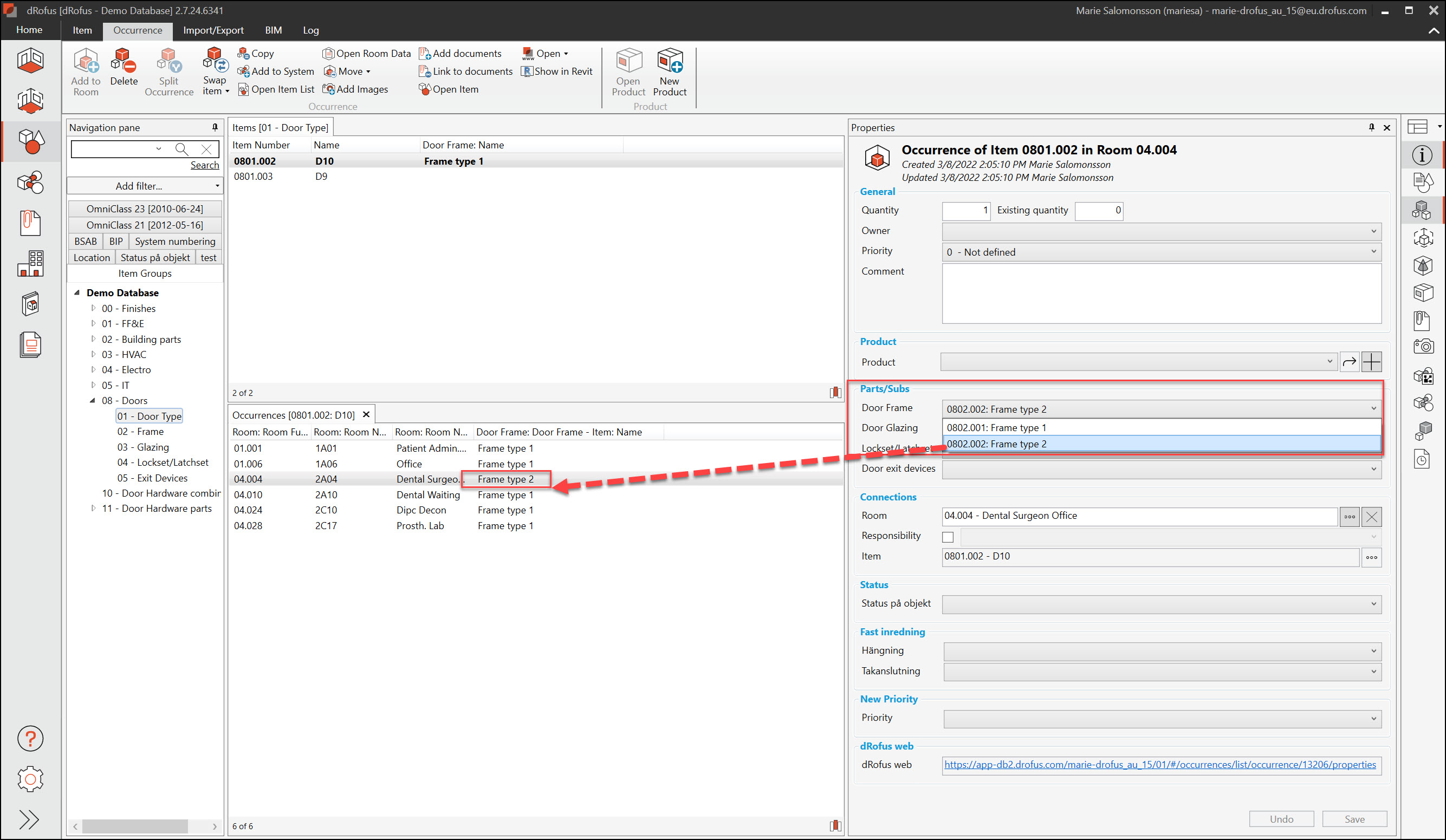
Task: Open the dRofus web occurrence link
Action: tap(1159, 764)
